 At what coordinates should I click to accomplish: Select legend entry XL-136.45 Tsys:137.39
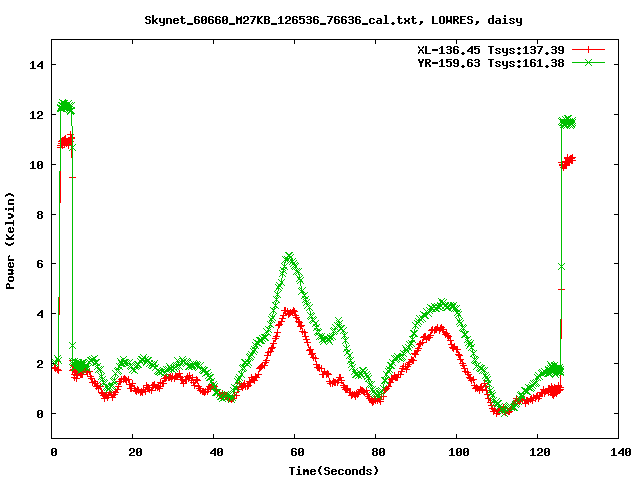[x=491, y=50]
